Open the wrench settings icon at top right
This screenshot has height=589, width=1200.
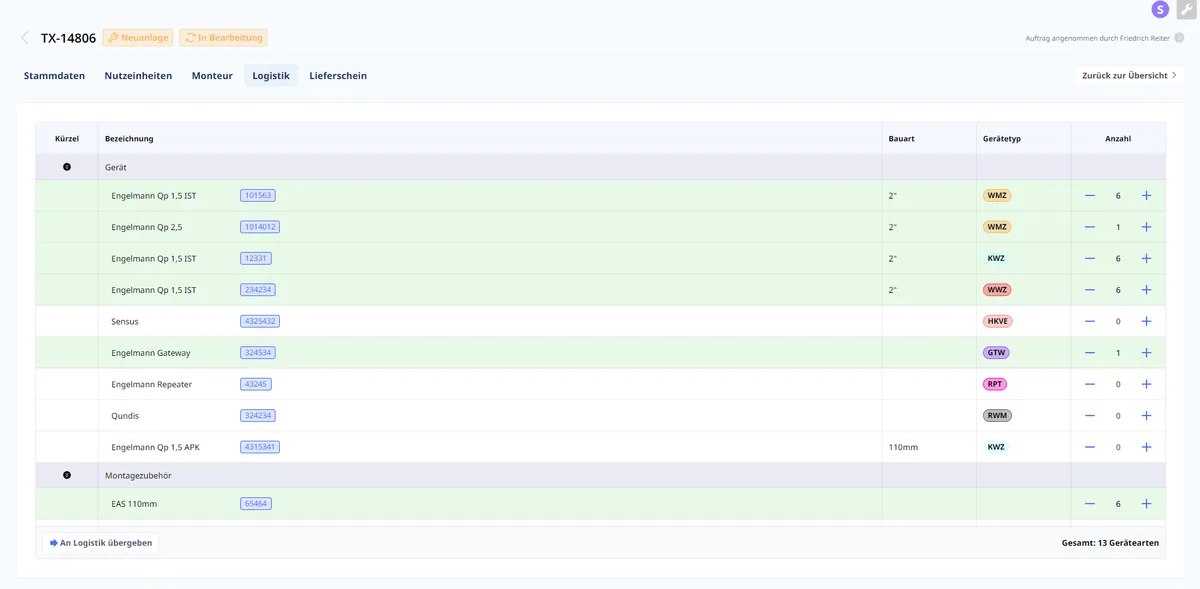(x=1186, y=10)
